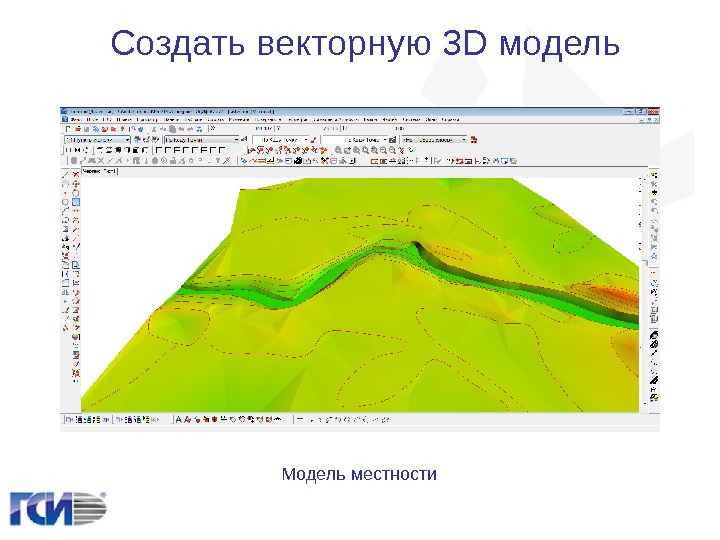
Task: Click the orange icon after last properties dropdown
Action: pyautogui.click(x=474, y=140)
